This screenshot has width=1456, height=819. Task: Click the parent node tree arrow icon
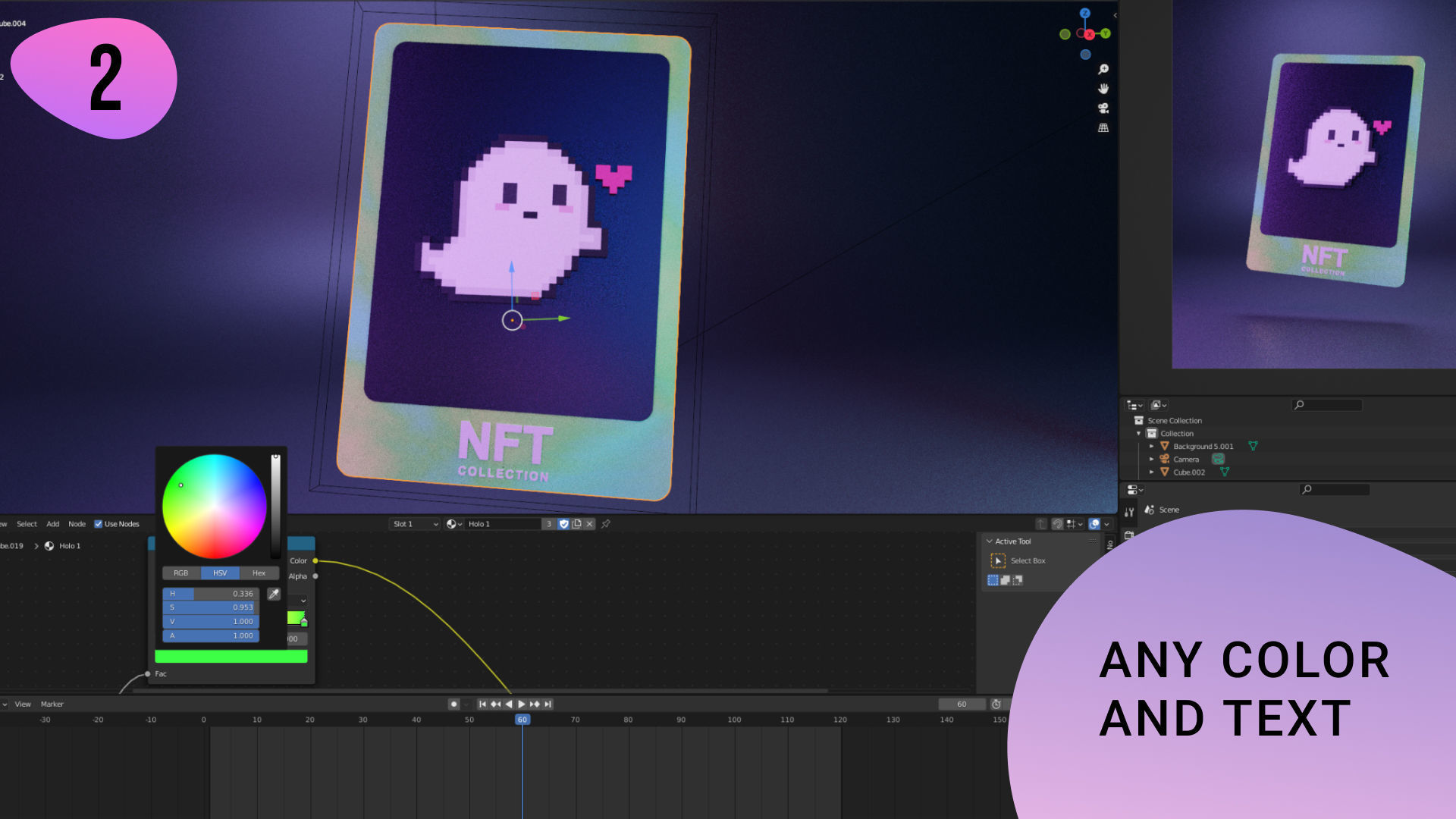(x=1041, y=524)
